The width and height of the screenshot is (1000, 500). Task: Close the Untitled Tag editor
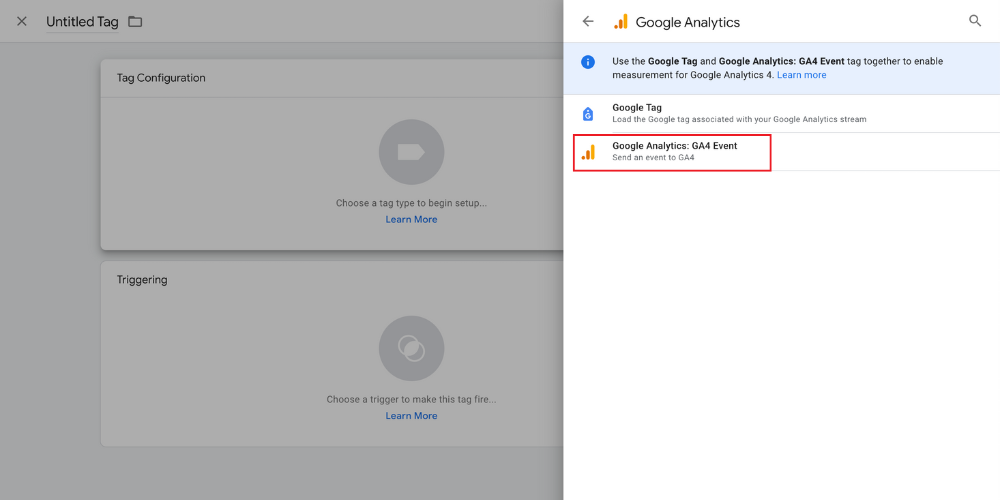[22, 22]
